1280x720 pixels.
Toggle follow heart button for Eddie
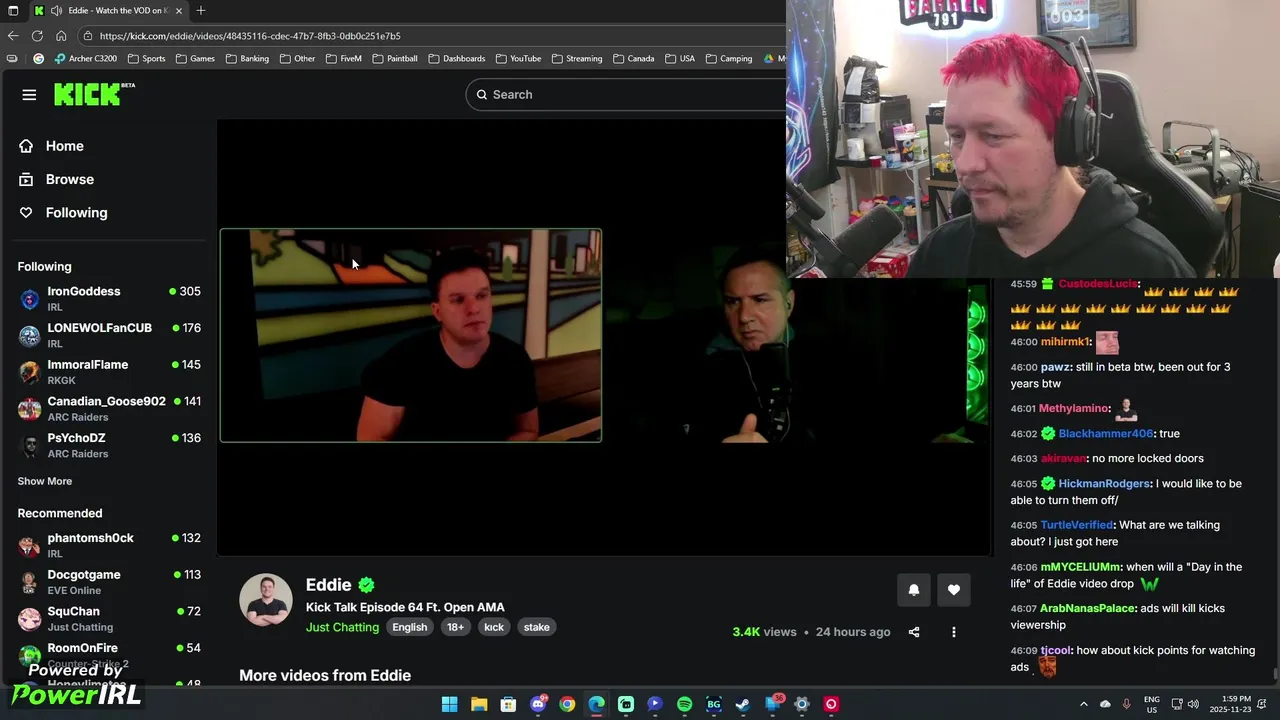click(954, 590)
